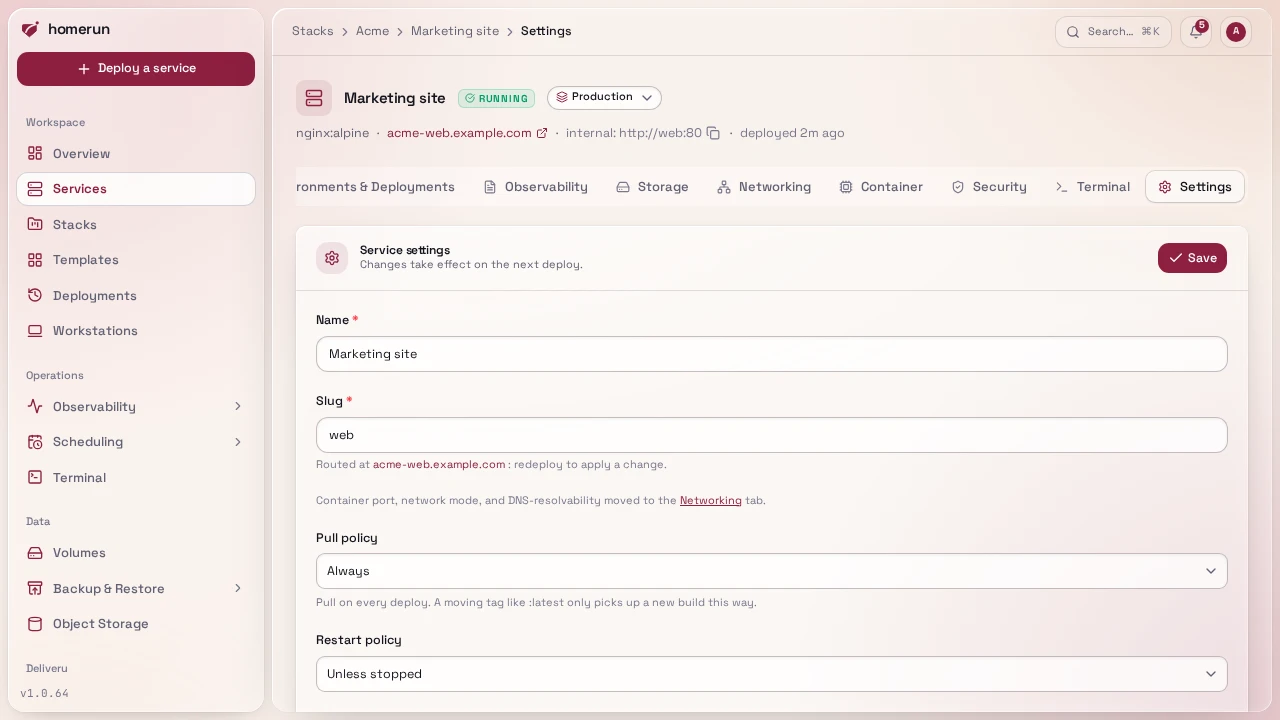
Task: Follow the Networking link in the note
Action: (x=711, y=500)
